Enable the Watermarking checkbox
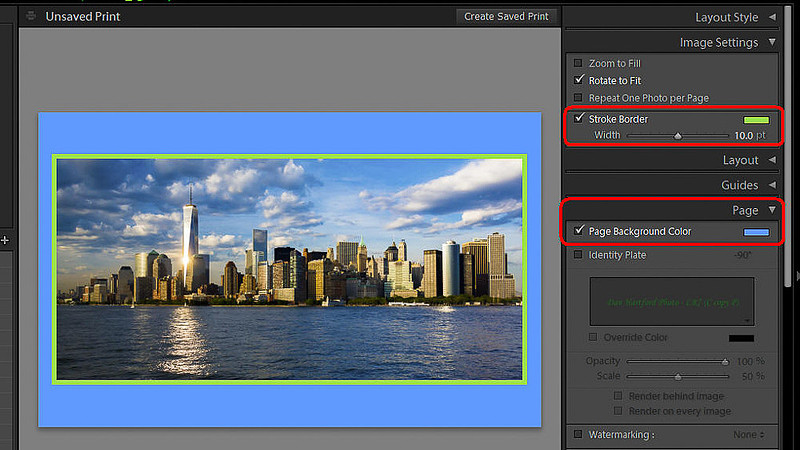The height and width of the screenshot is (450, 800). pos(578,434)
